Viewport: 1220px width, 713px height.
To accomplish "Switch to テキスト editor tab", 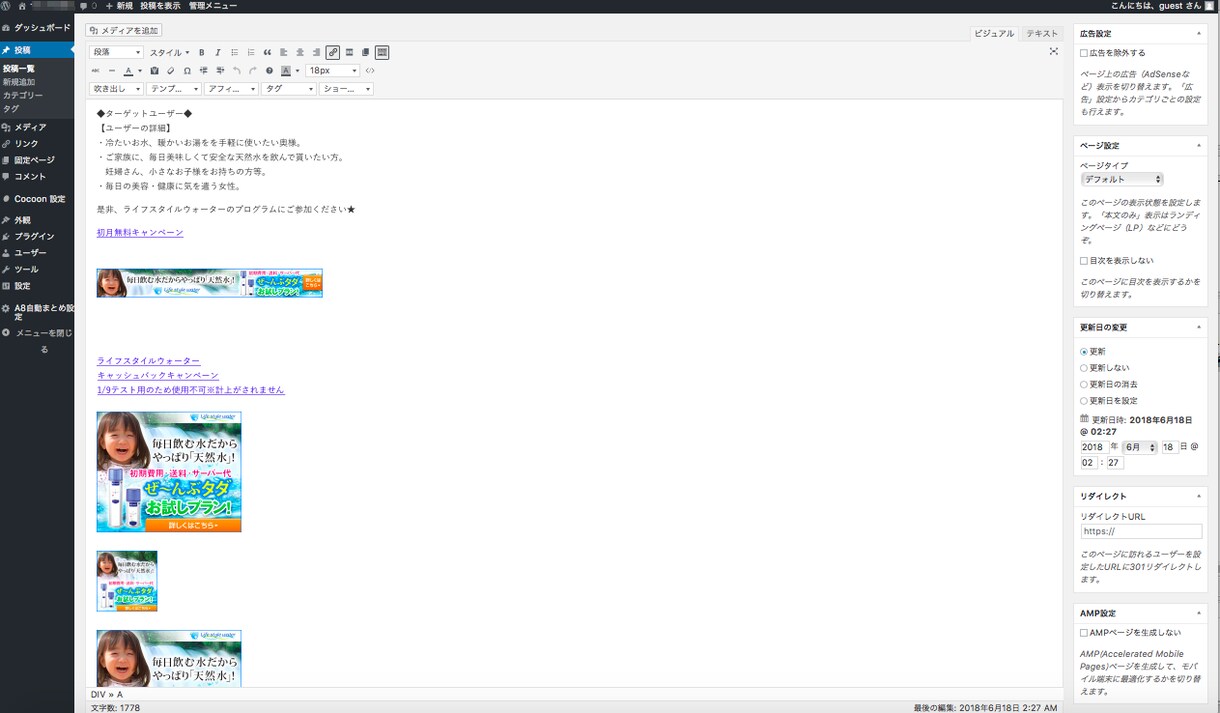I will click(1042, 34).
